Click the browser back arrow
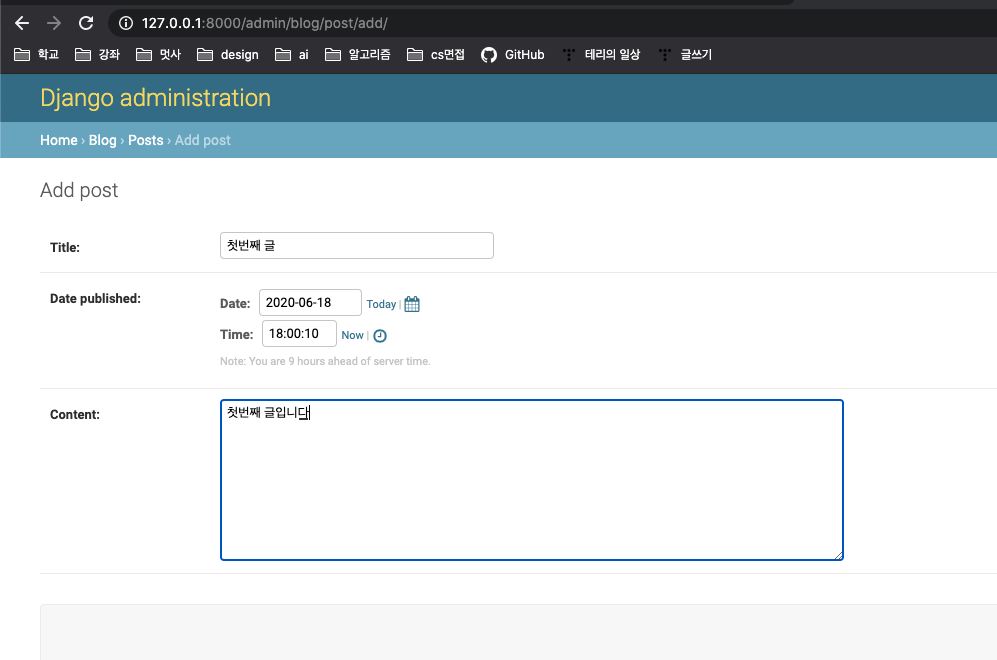 coord(22,24)
